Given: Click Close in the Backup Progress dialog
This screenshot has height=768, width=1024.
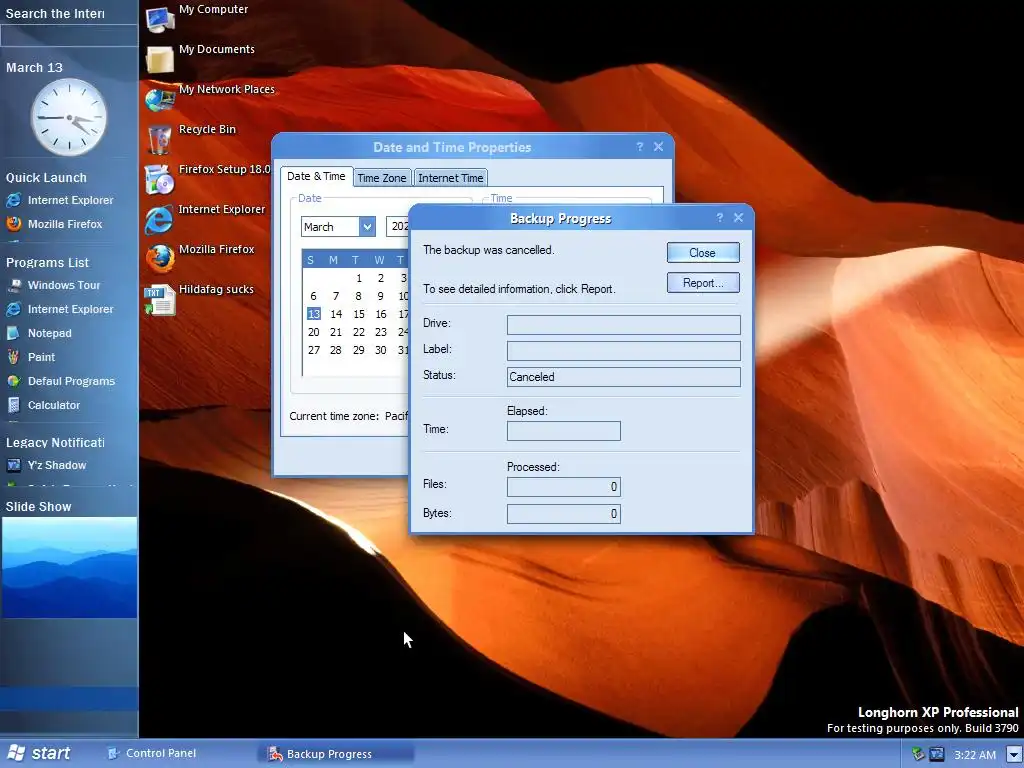Looking at the screenshot, I should click(703, 253).
